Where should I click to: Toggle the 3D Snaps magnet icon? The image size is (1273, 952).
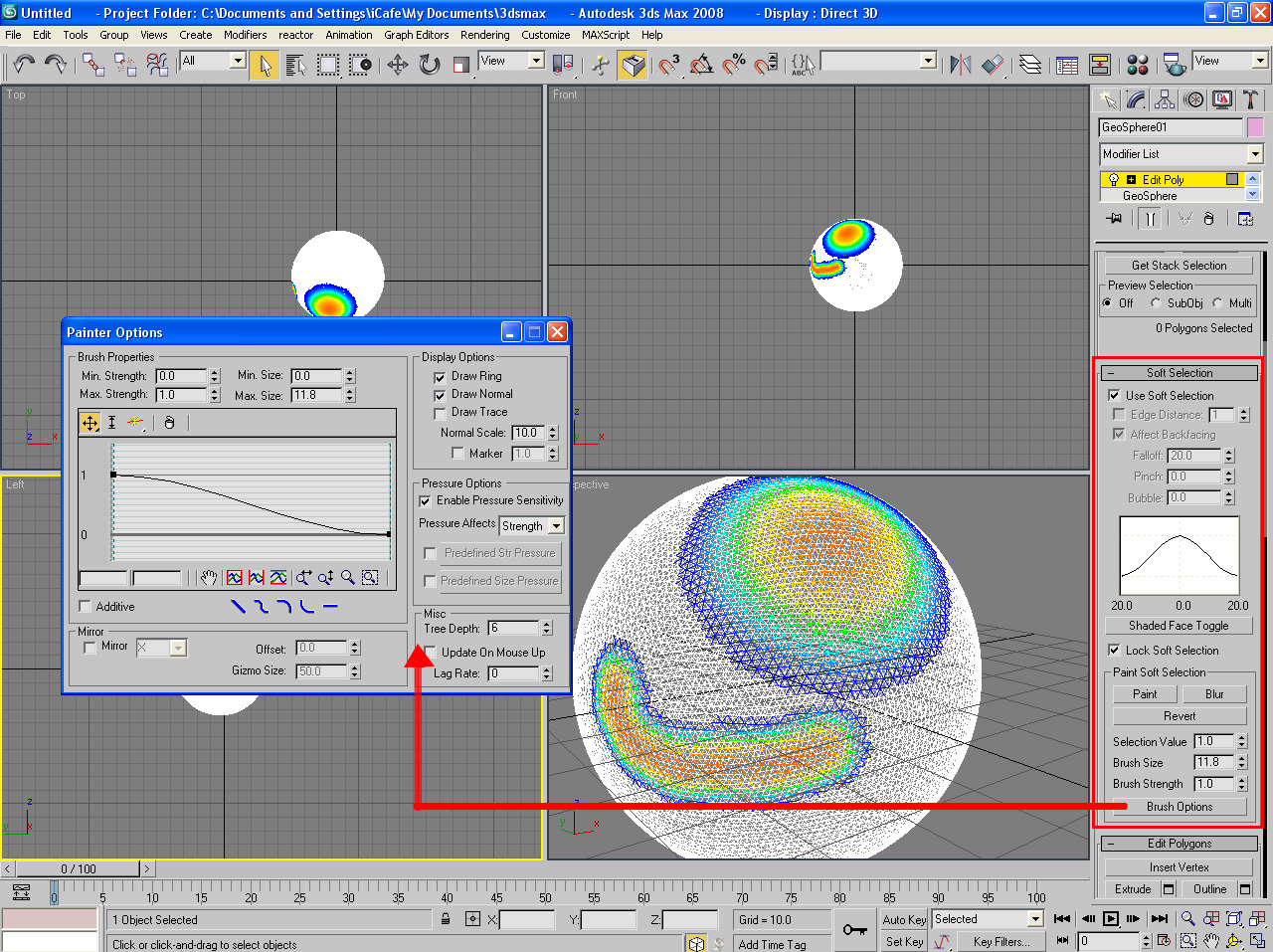click(x=669, y=65)
